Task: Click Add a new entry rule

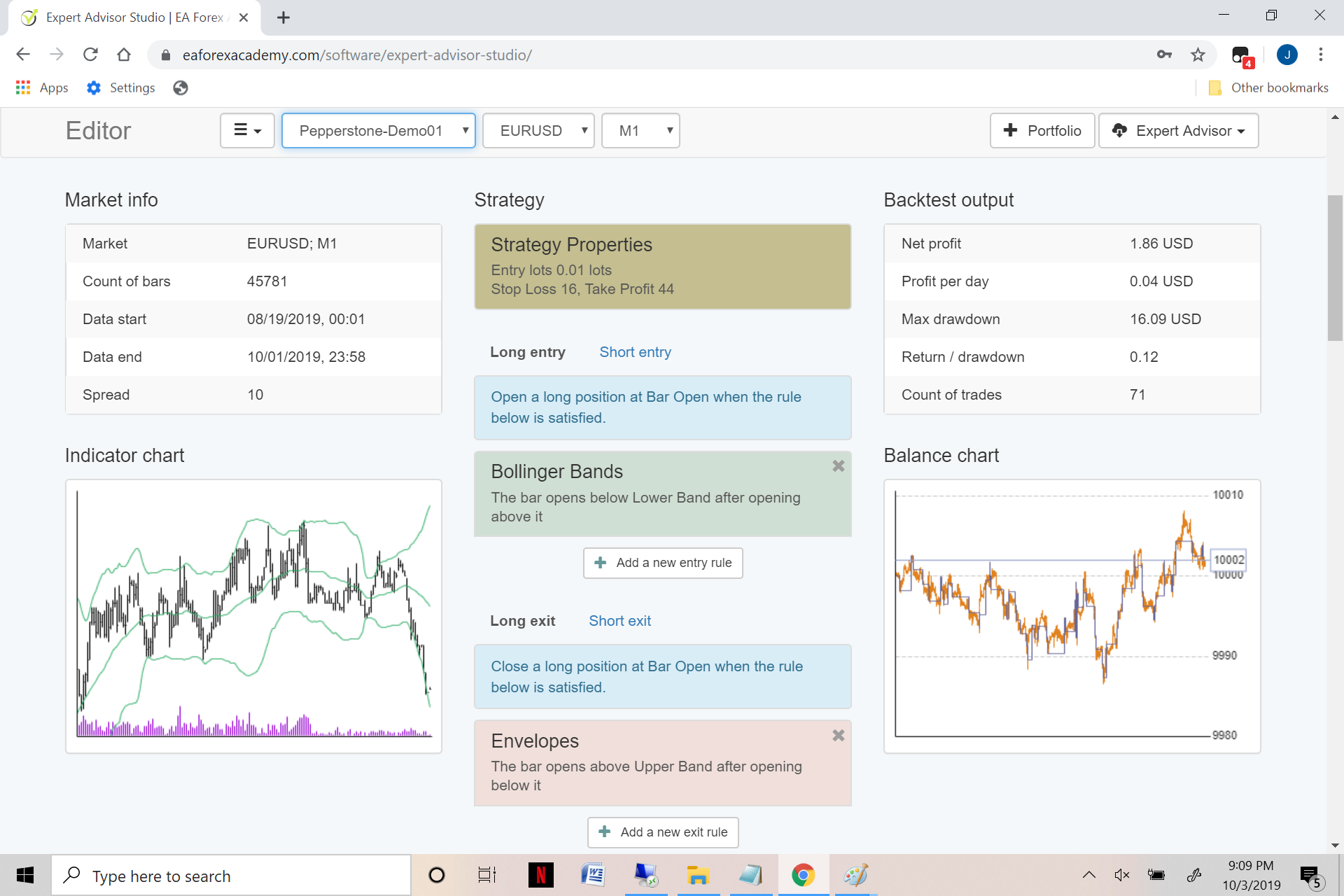Action: [663, 563]
